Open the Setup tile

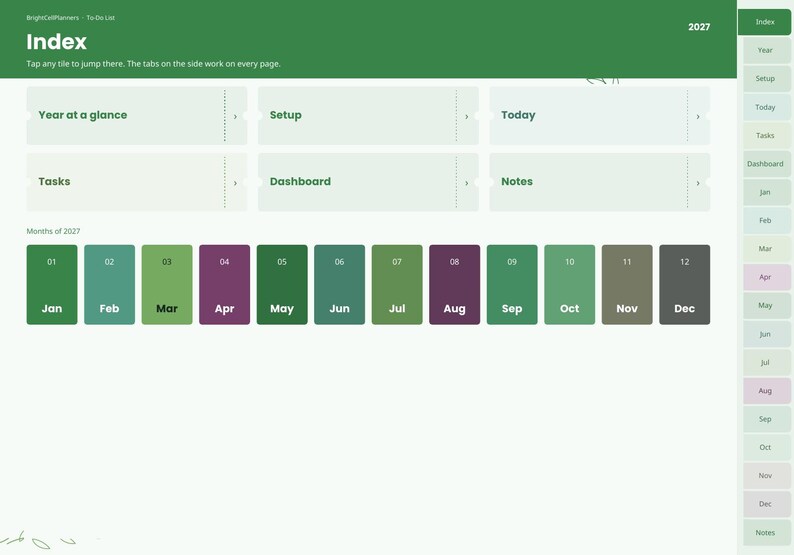[368, 115]
